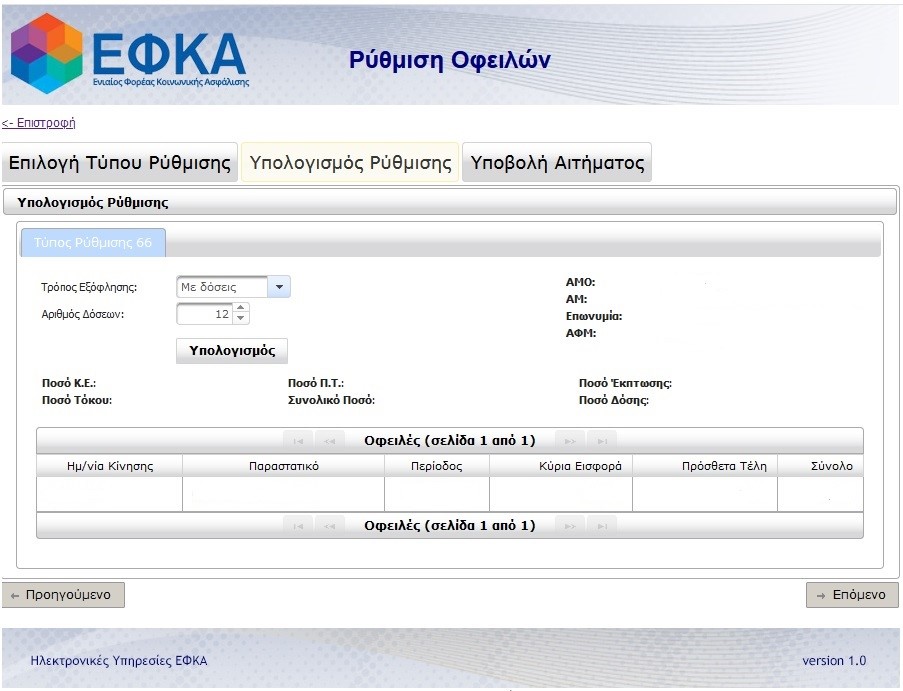Go to previous page in top paginator
The width and height of the screenshot is (903, 691).
click(x=329, y=441)
